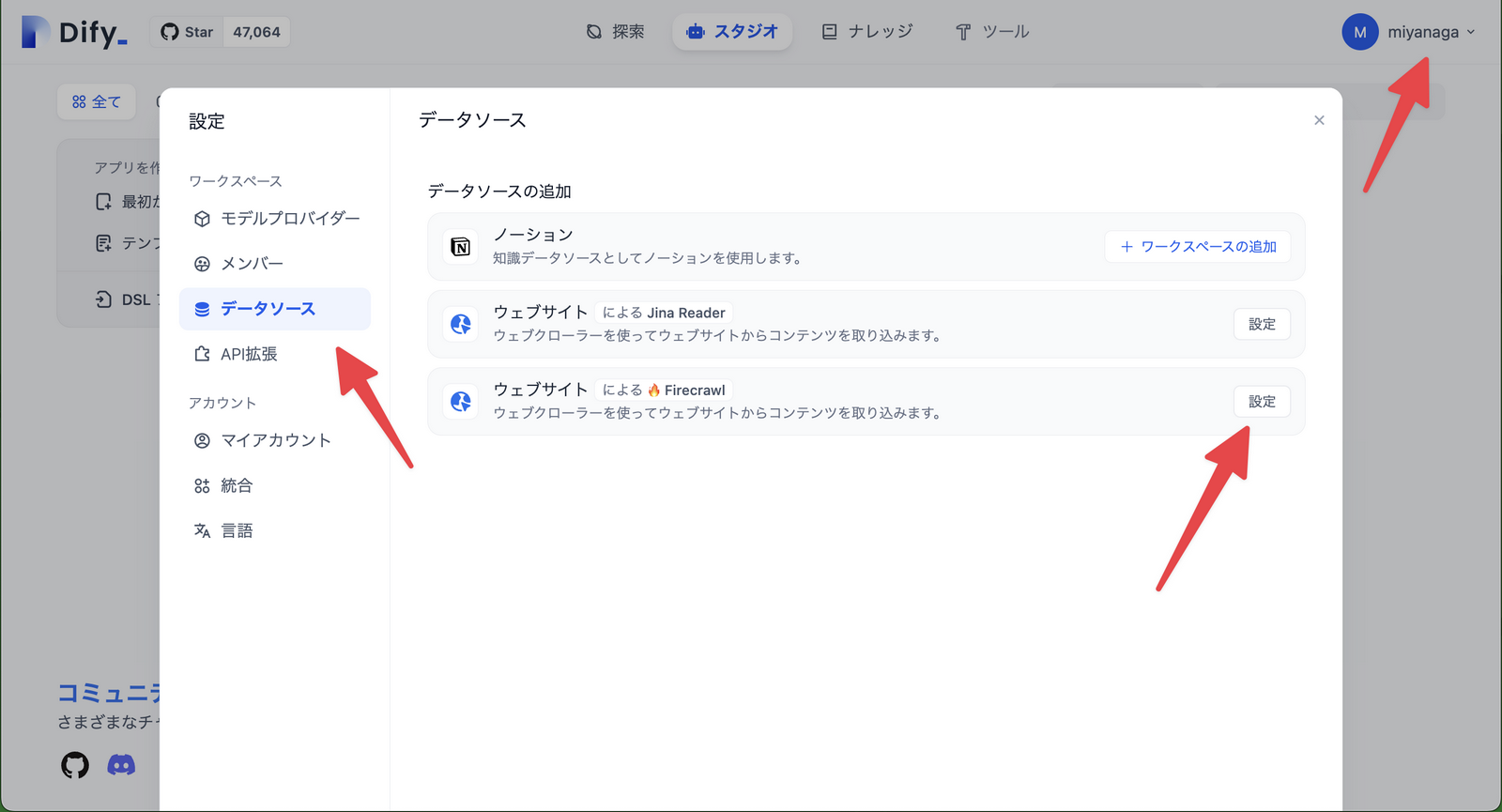
Task: Click the による Jina Reader label
Action: click(x=664, y=313)
